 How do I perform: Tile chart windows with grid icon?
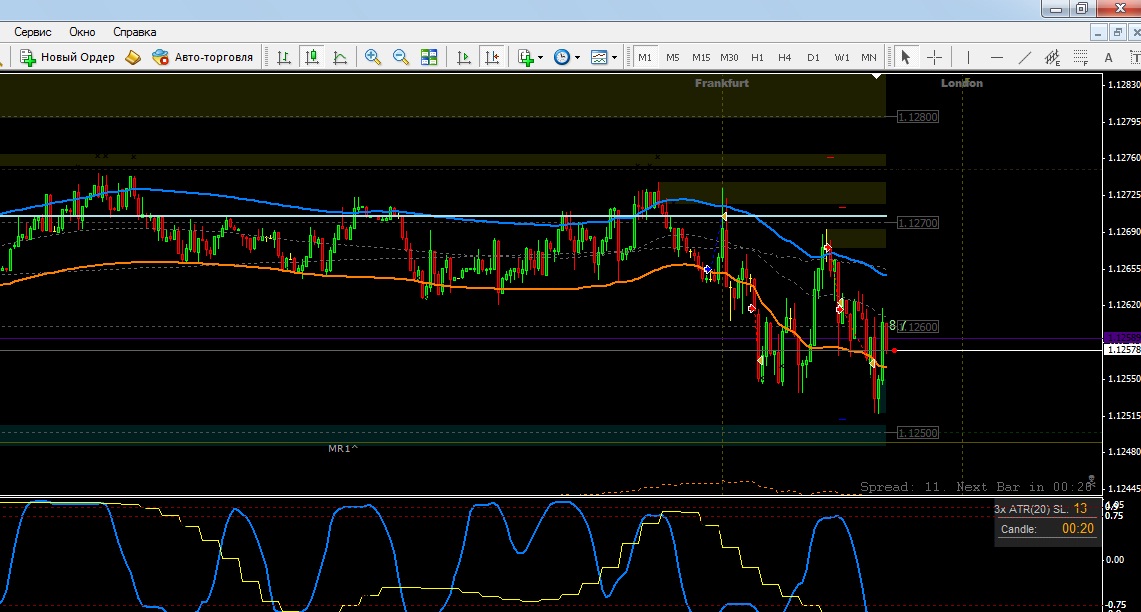pyautogui.click(x=429, y=57)
